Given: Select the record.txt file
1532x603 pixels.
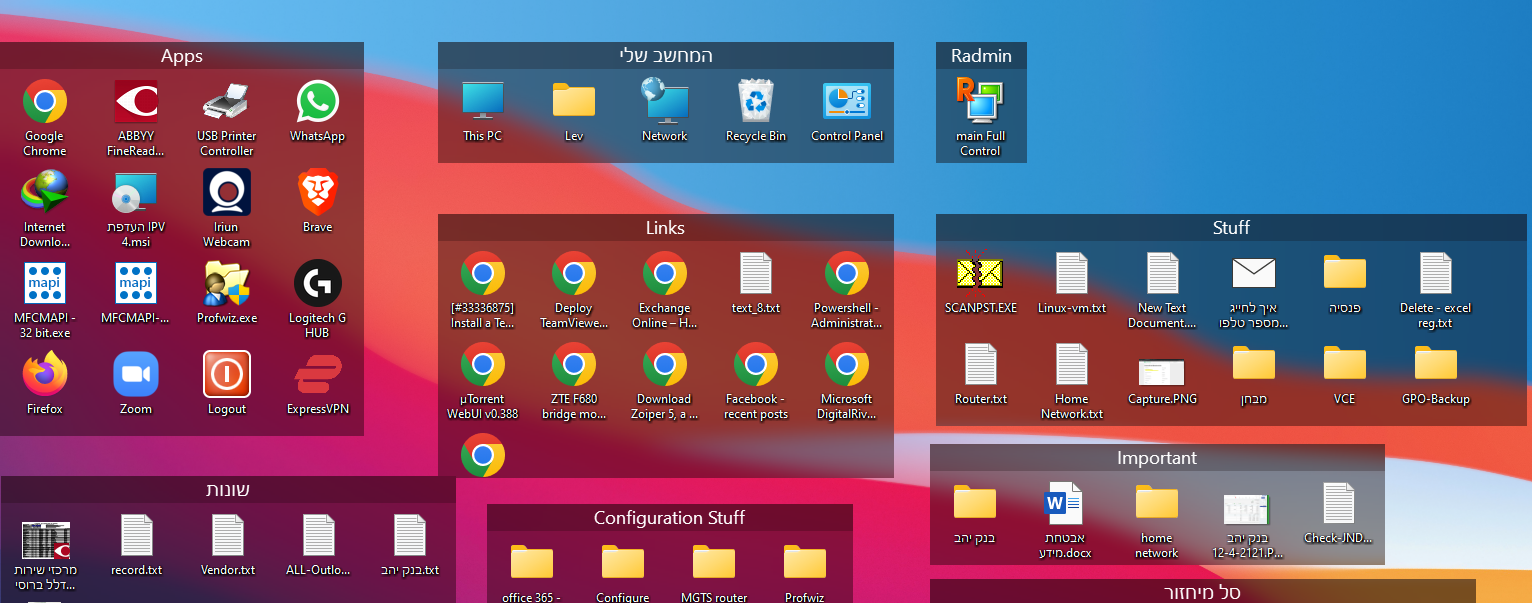Looking at the screenshot, I should coord(136,535).
